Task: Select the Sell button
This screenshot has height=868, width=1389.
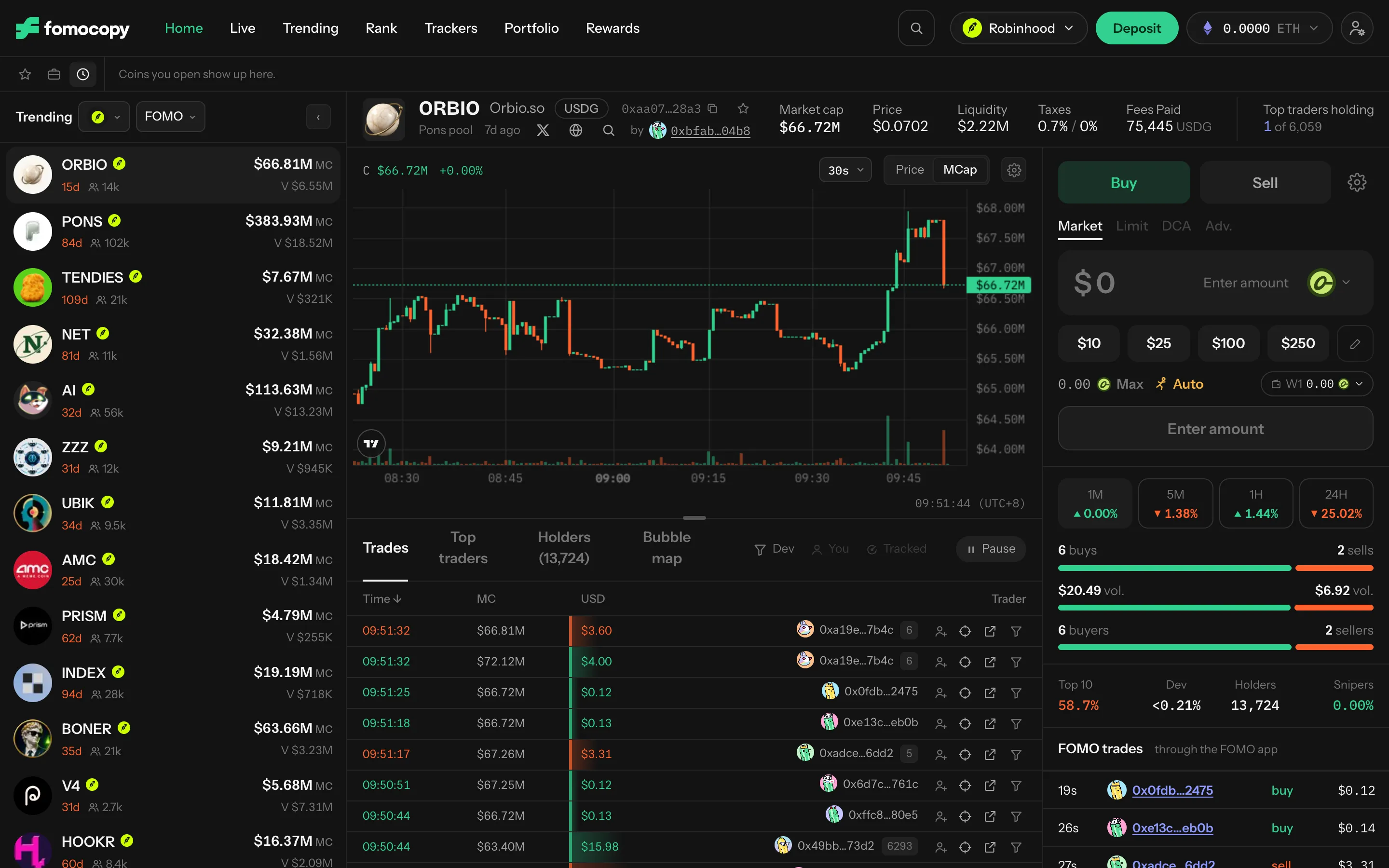Action: click(x=1265, y=183)
